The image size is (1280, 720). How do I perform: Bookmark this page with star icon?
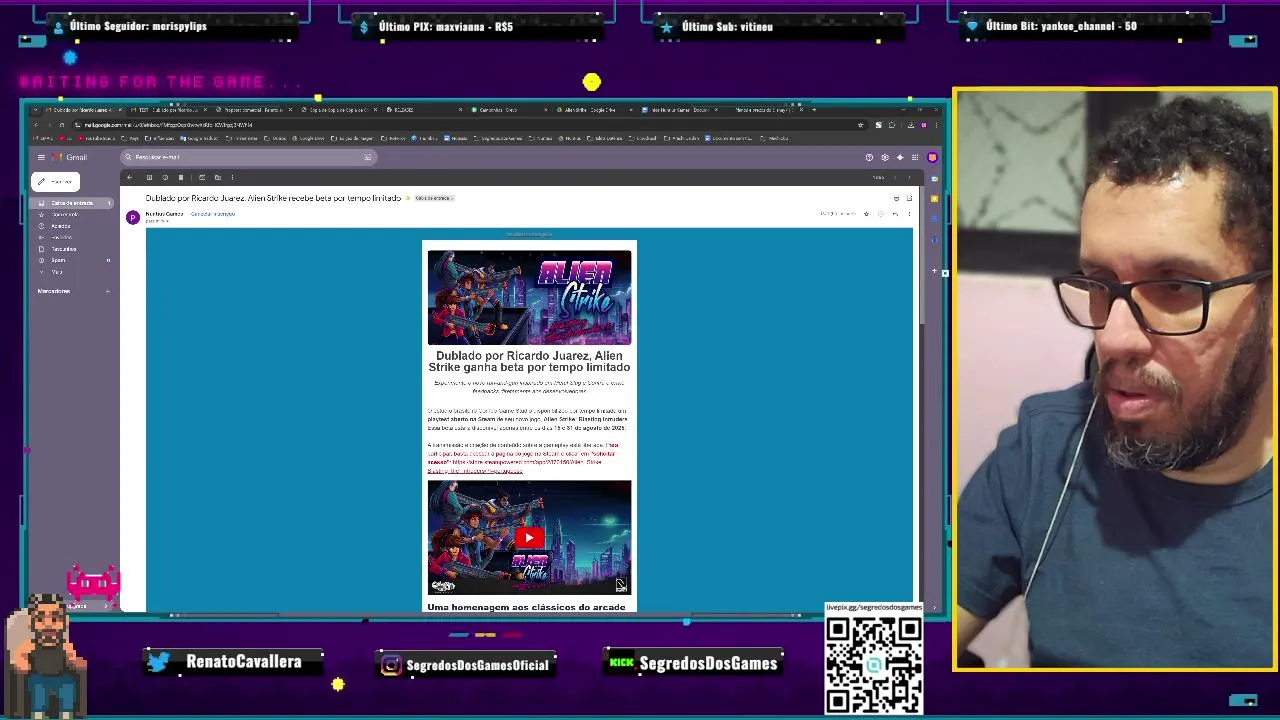coord(860,125)
